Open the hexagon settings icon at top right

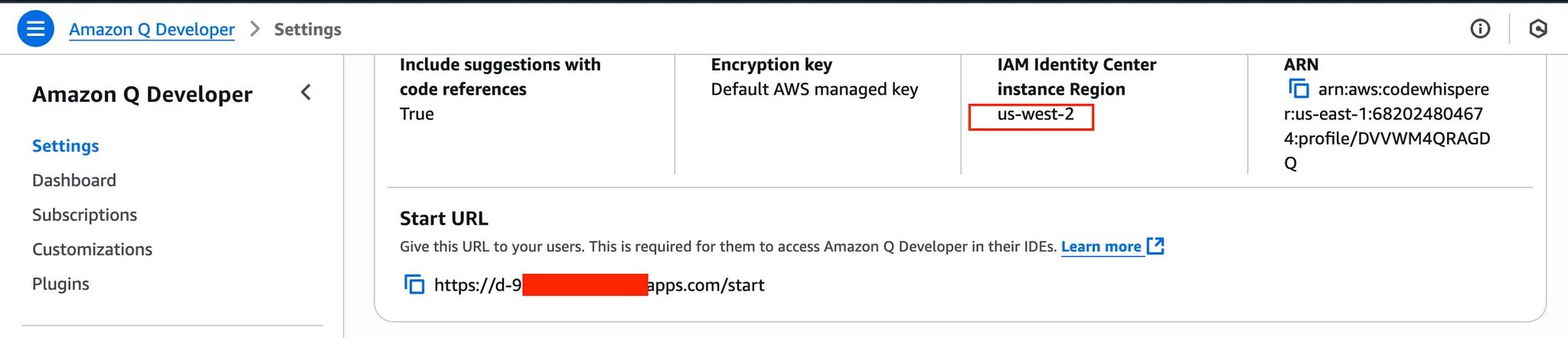click(1537, 29)
